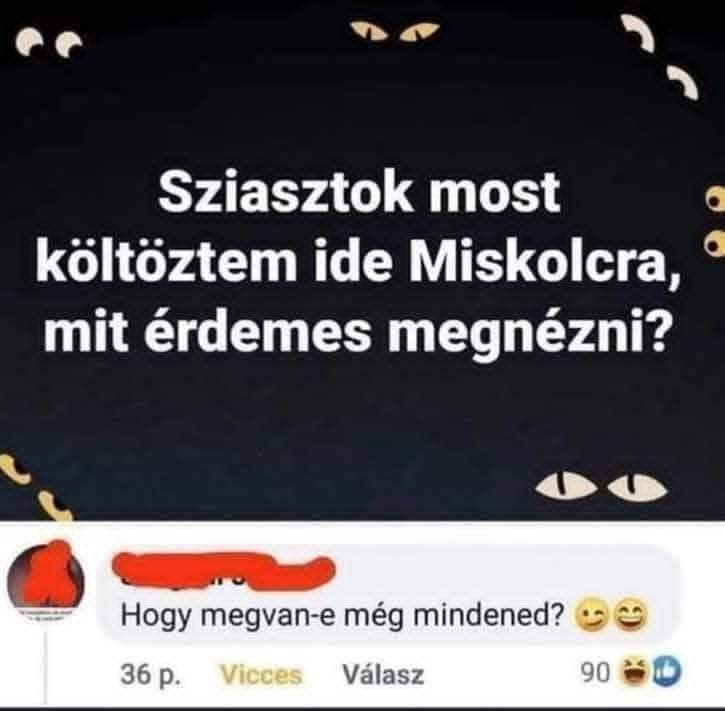Click the 'Hogy megvan-e még mindened?' comment text
Screen dimensions: 725x711
343,617
